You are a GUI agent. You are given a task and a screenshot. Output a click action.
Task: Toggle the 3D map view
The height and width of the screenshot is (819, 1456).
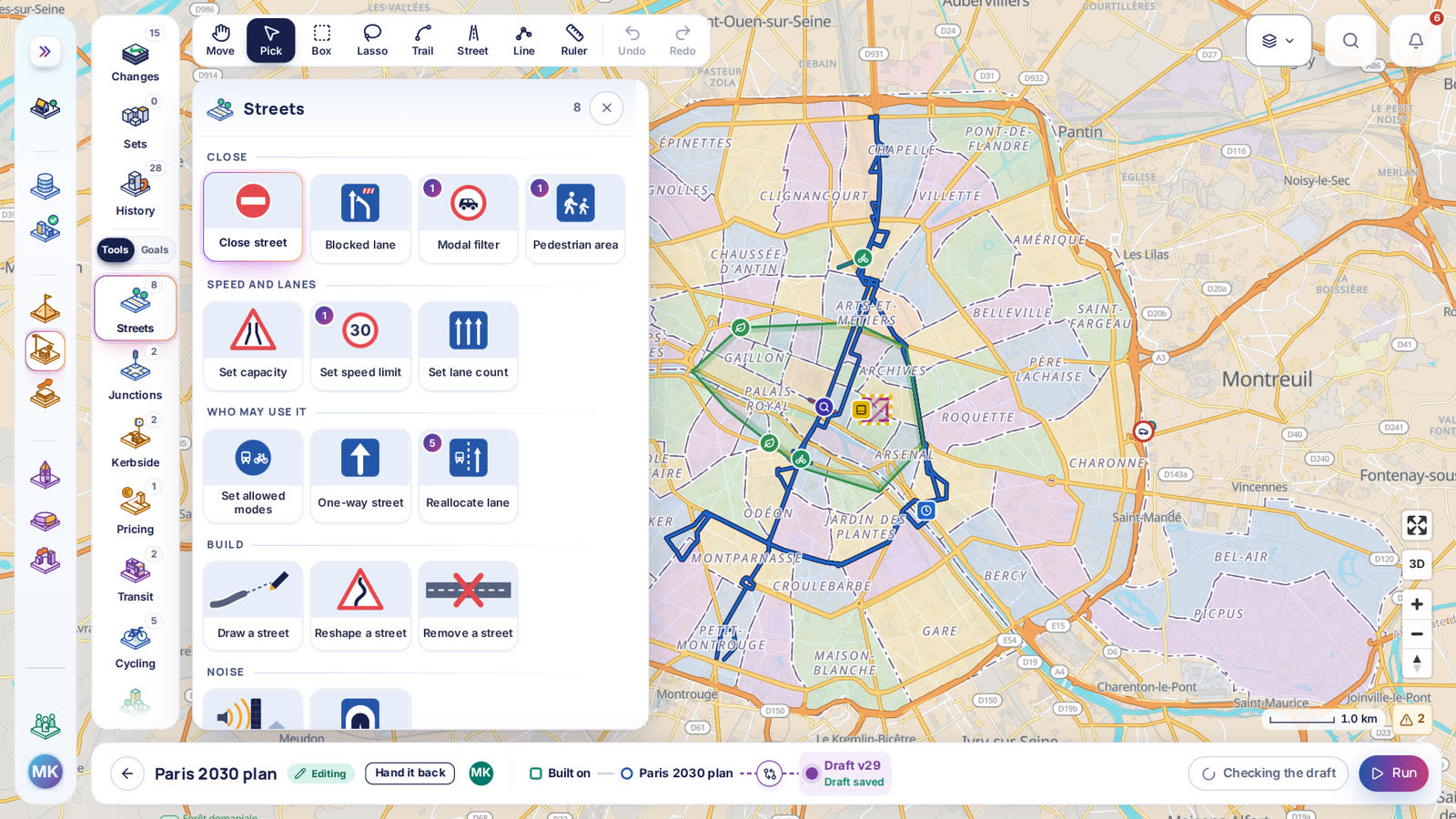pyautogui.click(x=1417, y=564)
